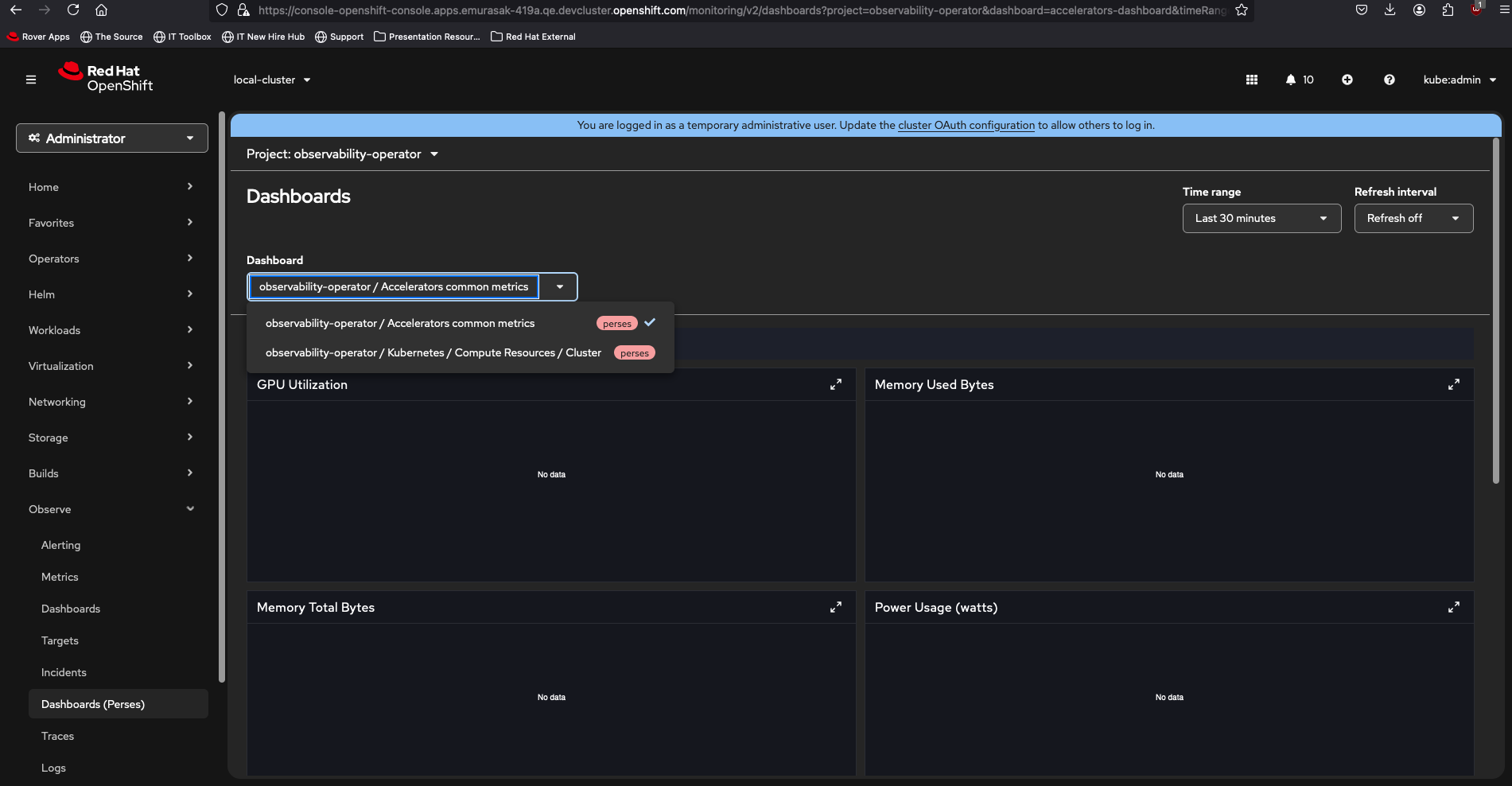Expand the GPU Utilization panel

coord(836,384)
